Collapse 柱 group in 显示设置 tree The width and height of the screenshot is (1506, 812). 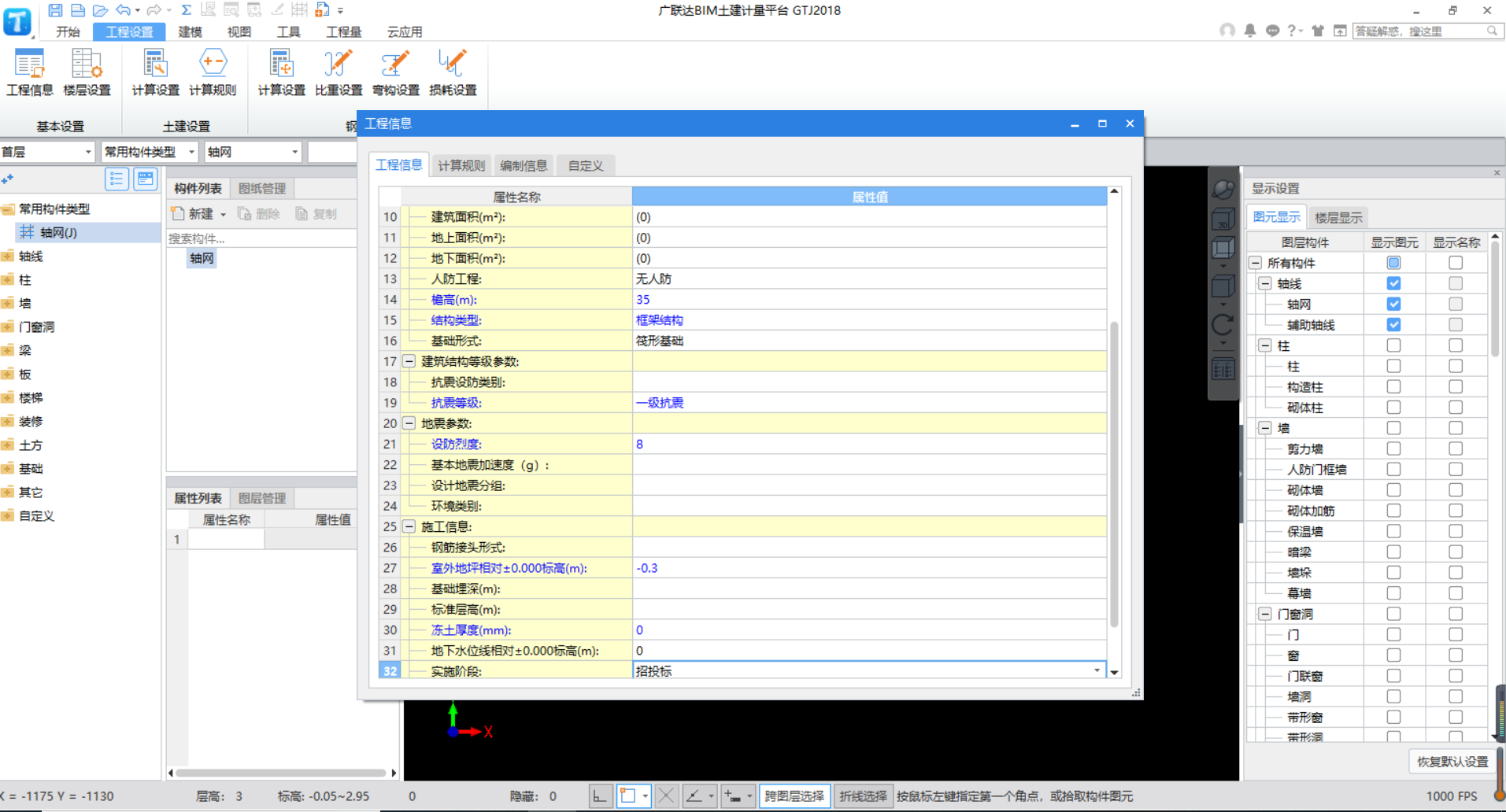(x=1265, y=345)
